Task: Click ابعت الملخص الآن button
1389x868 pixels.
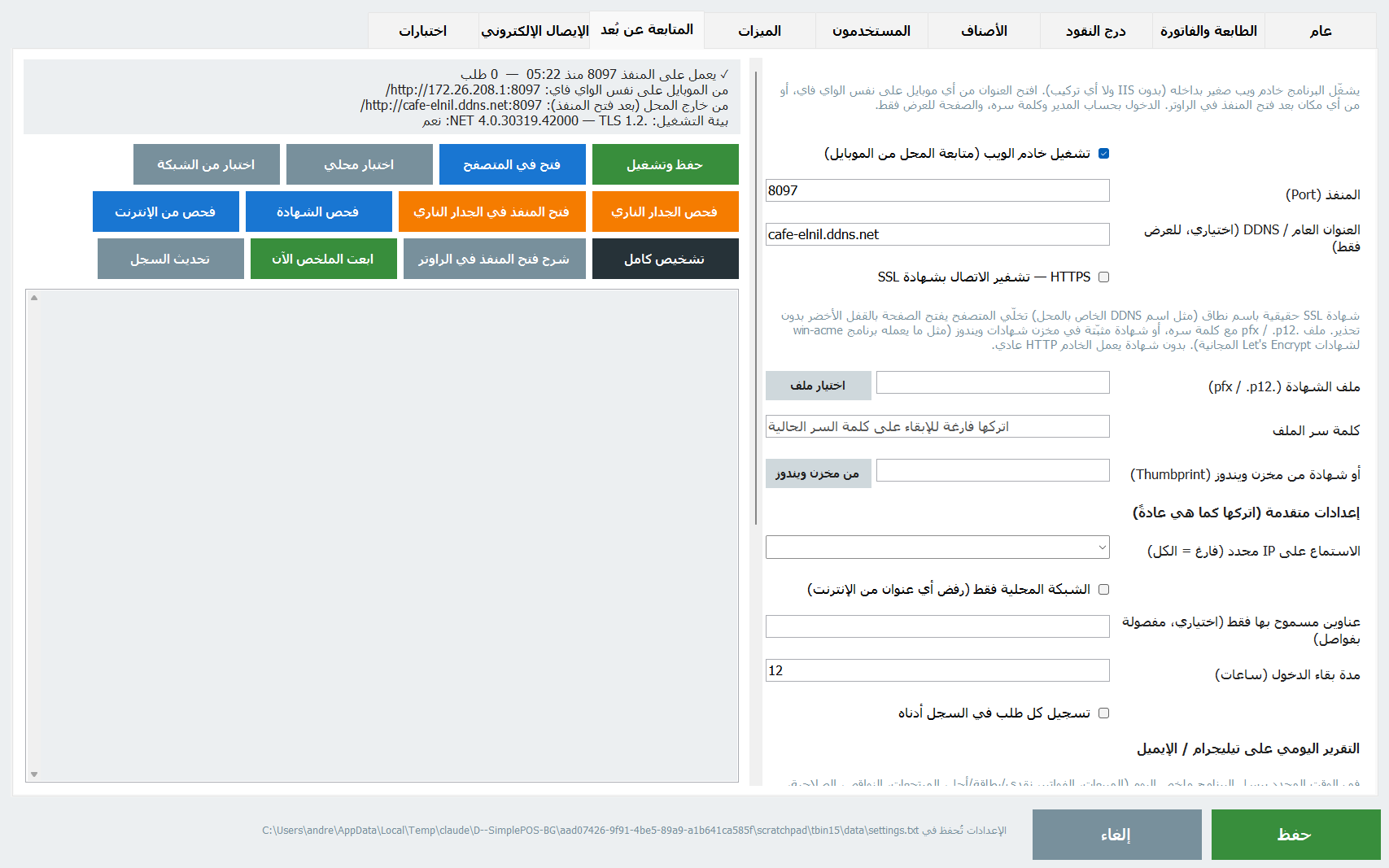Action: coord(324,259)
